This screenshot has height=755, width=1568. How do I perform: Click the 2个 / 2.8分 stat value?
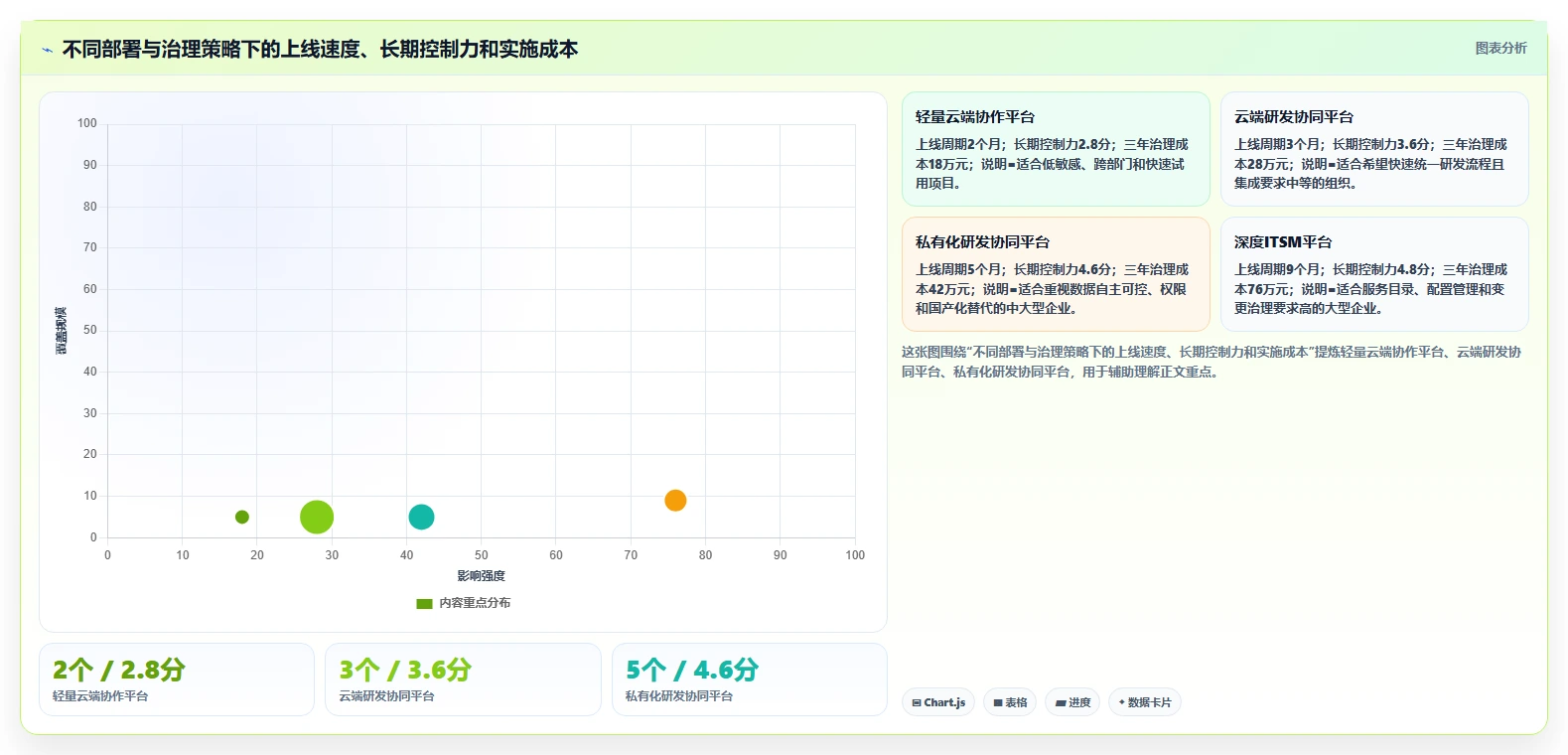click(x=119, y=670)
